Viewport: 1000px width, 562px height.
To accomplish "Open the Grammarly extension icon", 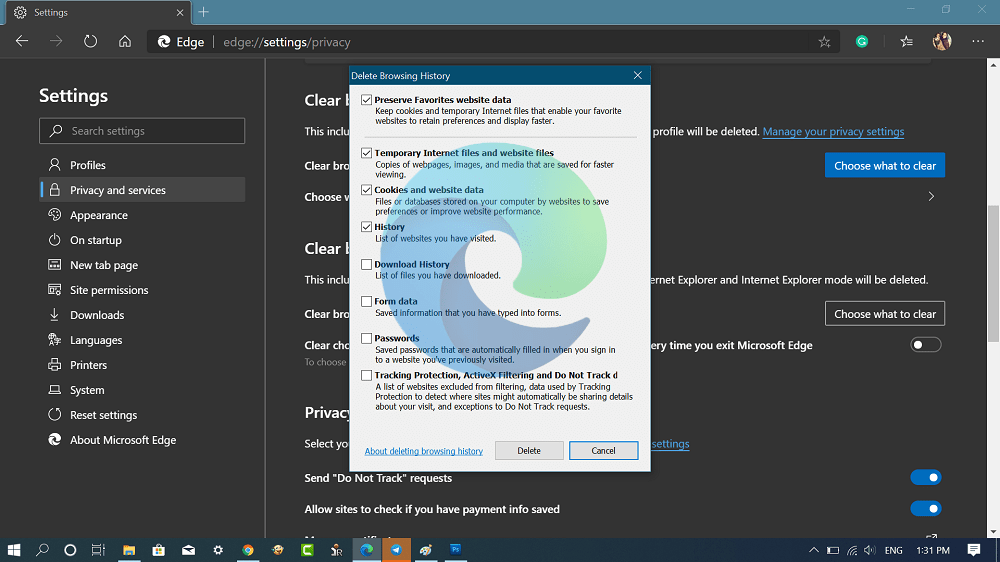I will [862, 41].
